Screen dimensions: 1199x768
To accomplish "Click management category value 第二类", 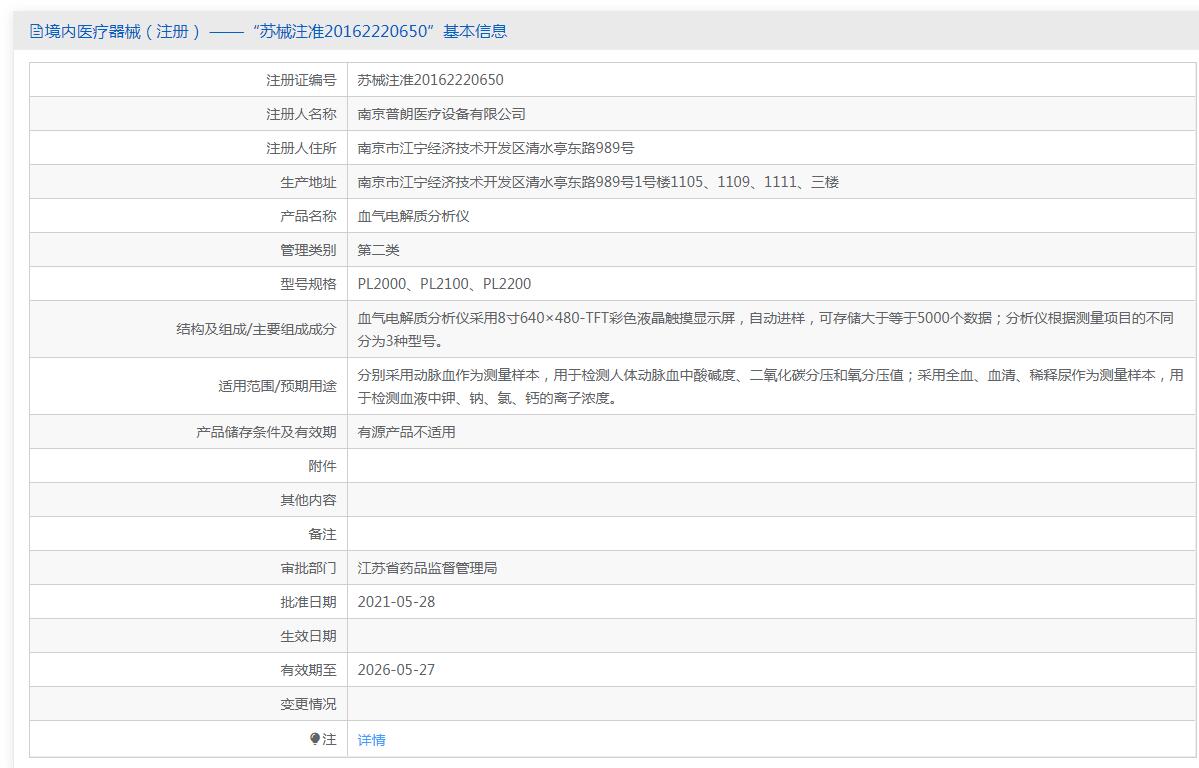I will (378, 250).
